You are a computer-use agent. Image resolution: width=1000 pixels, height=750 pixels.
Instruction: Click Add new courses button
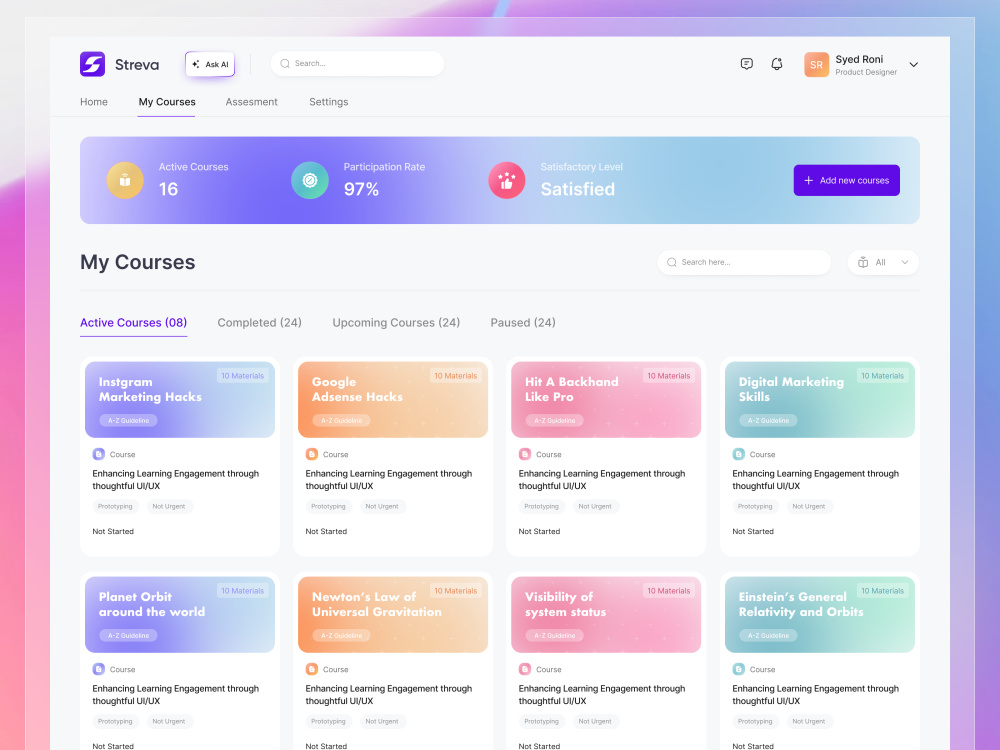point(846,180)
